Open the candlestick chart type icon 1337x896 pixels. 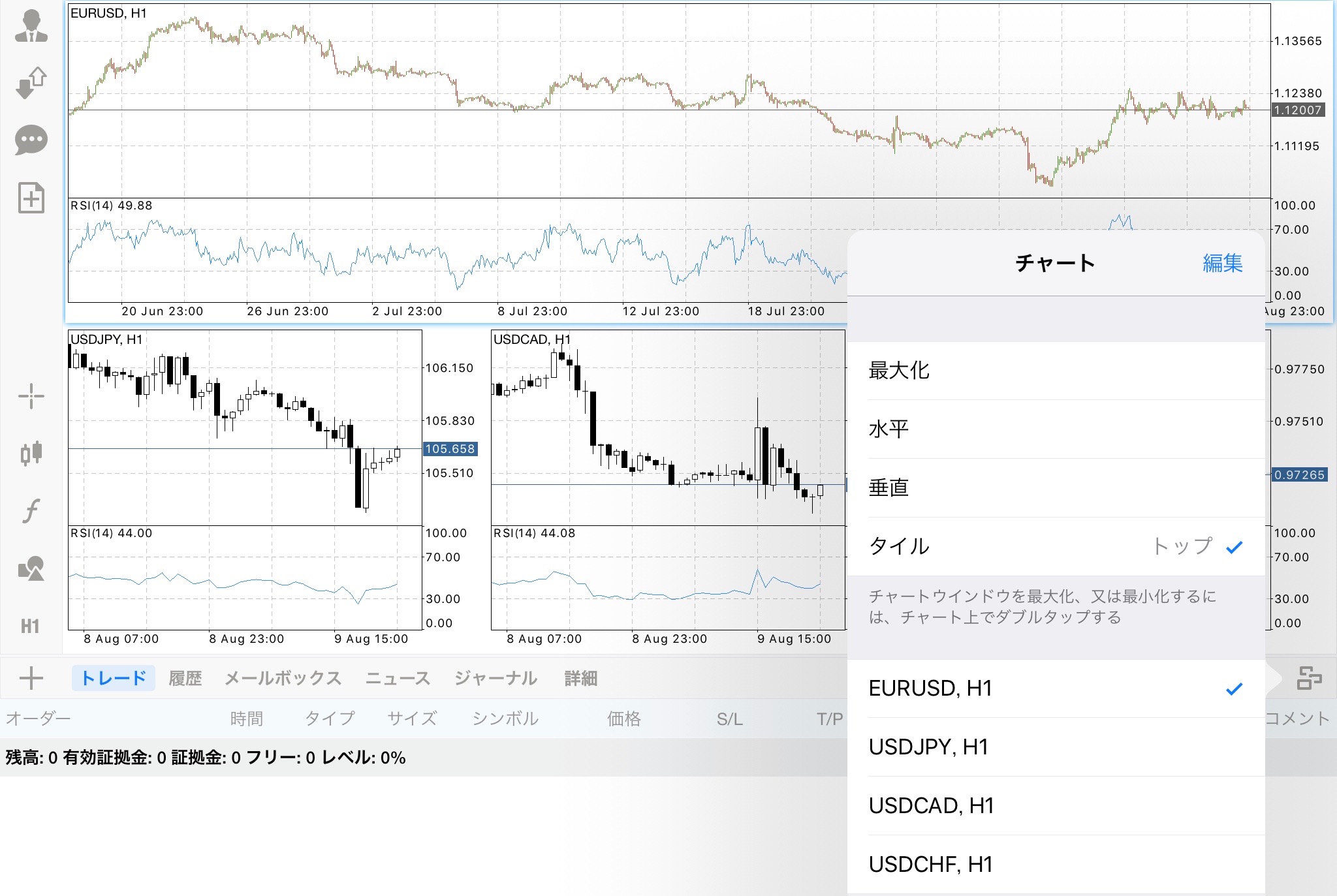tap(31, 453)
